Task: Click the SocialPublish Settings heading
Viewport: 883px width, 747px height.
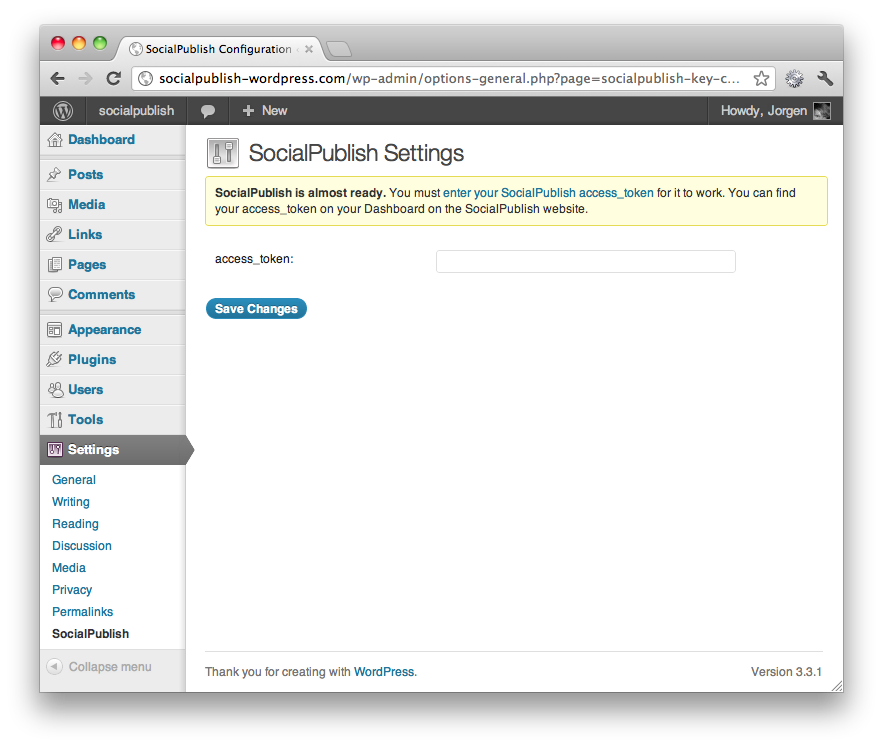Action: pyautogui.click(x=356, y=153)
